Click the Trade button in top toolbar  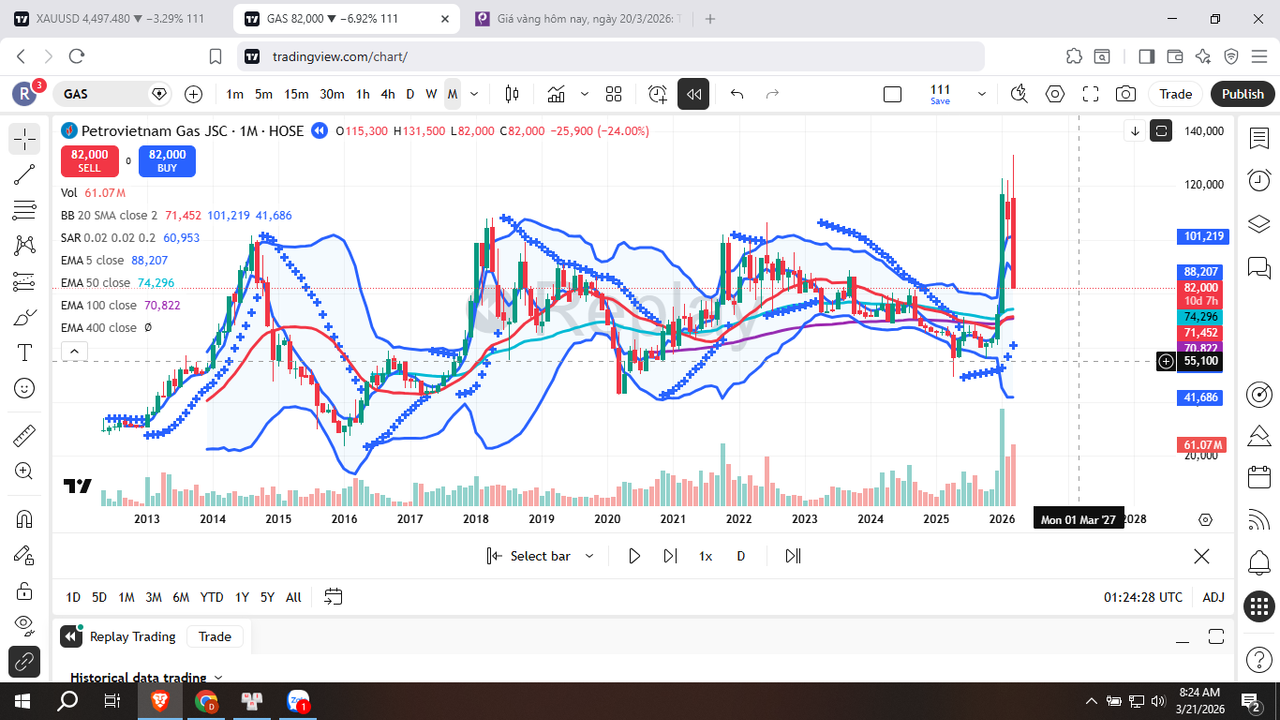tap(1175, 94)
